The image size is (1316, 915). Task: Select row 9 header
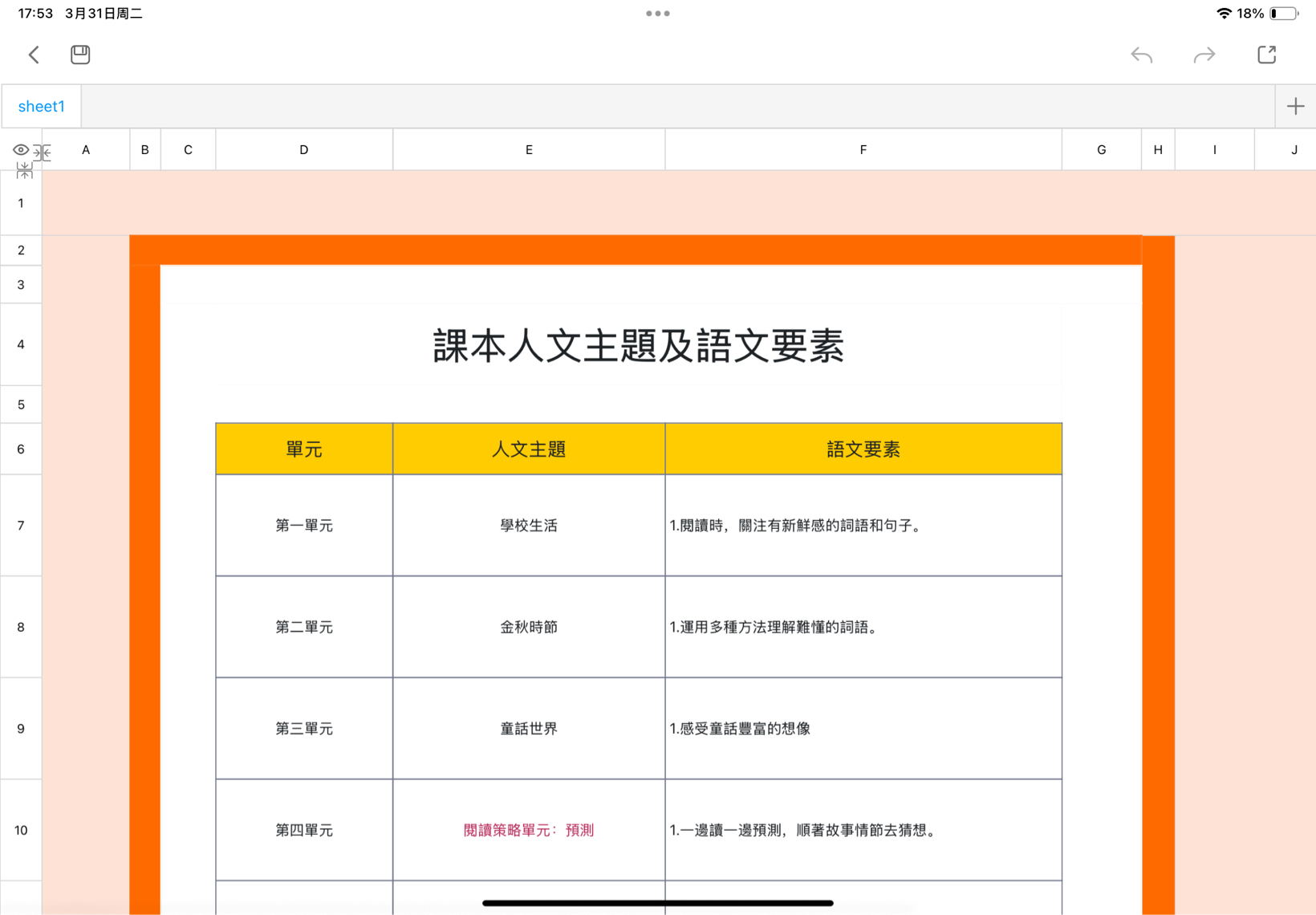tap(21, 728)
